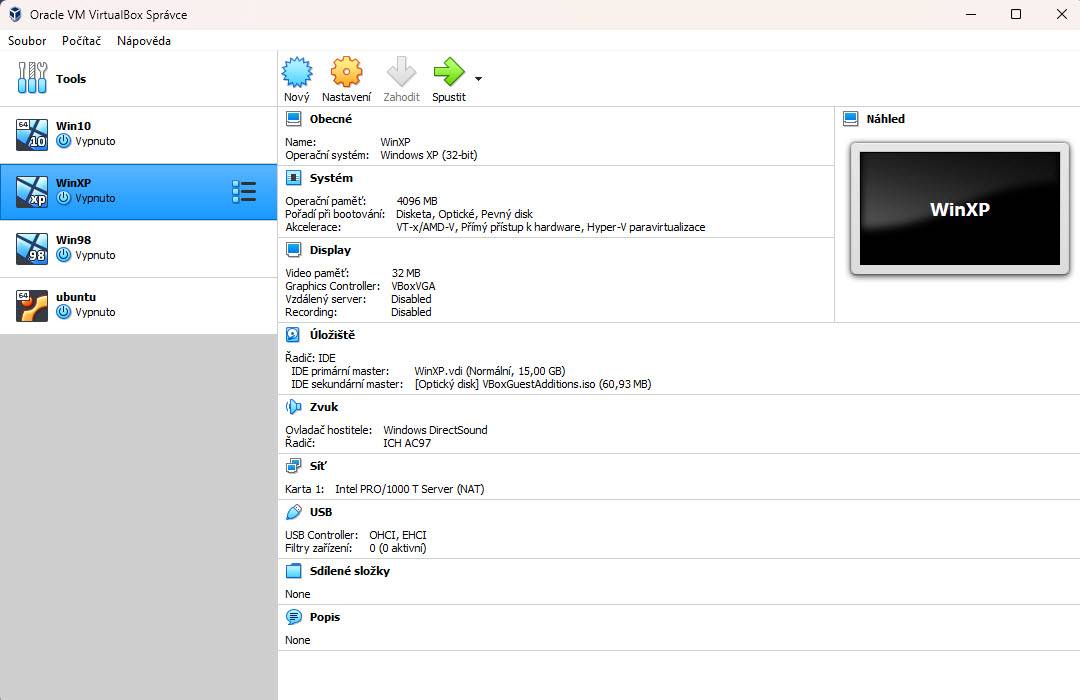Open Nastavení gear settings icon
This screenshot has height=700, width=1080.
click(346, 72)
